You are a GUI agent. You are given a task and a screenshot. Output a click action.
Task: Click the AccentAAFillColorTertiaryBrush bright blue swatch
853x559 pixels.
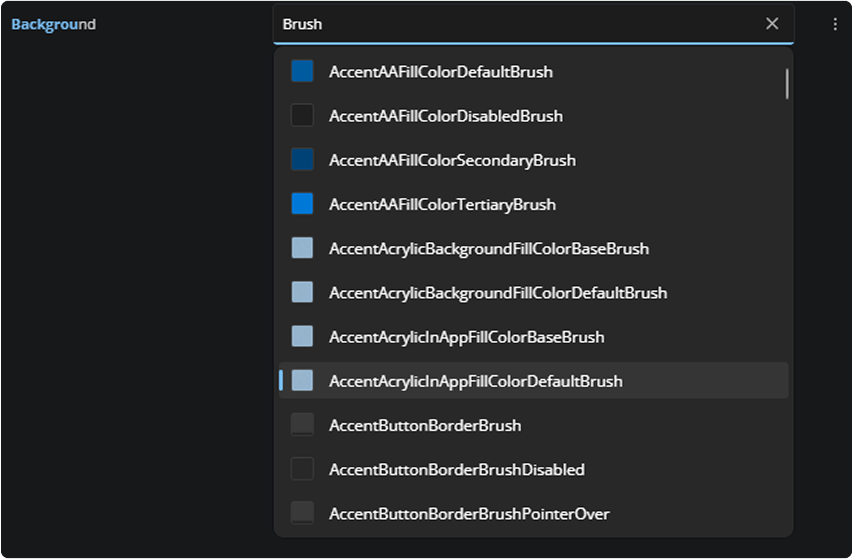[302, 204]
